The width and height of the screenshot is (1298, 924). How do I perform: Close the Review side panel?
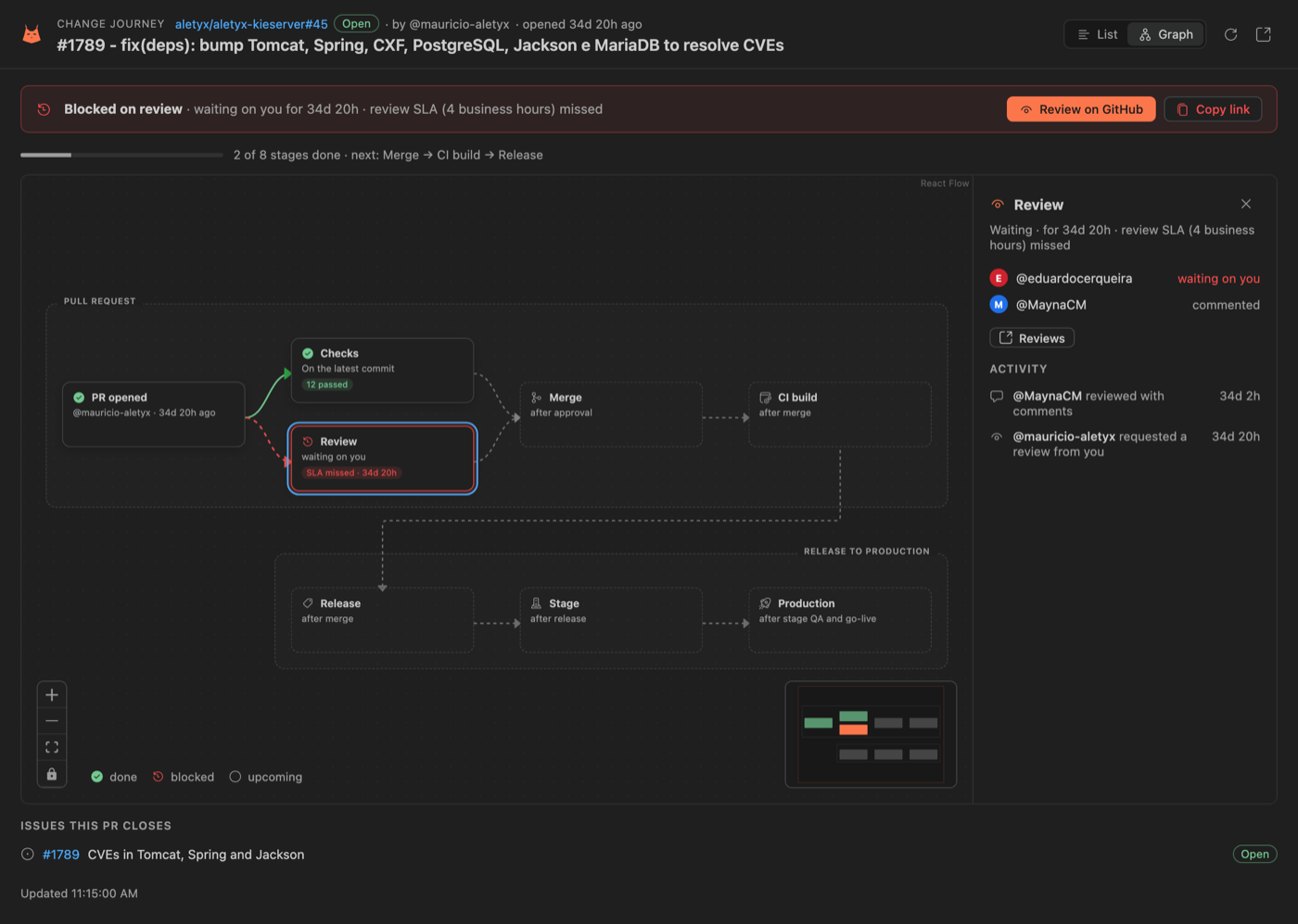1246,204
